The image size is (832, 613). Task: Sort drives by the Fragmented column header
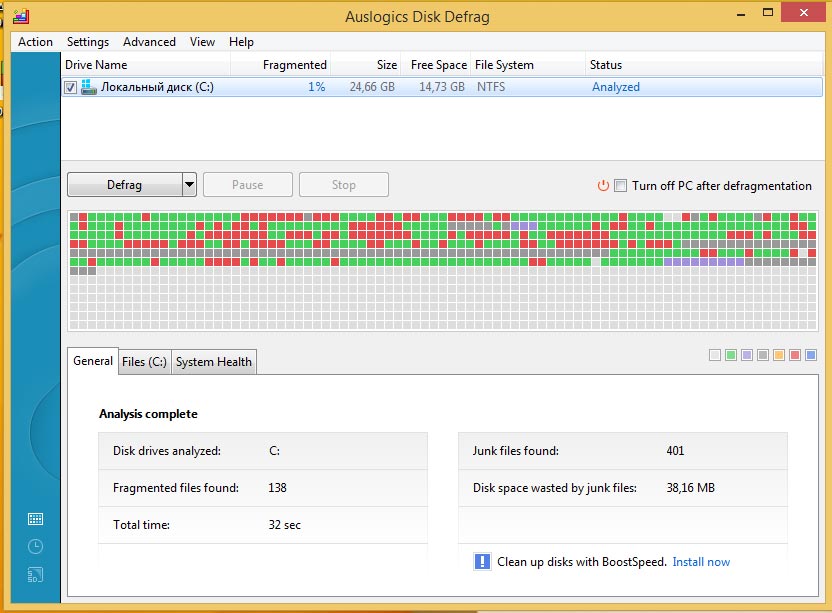[294, 65]
